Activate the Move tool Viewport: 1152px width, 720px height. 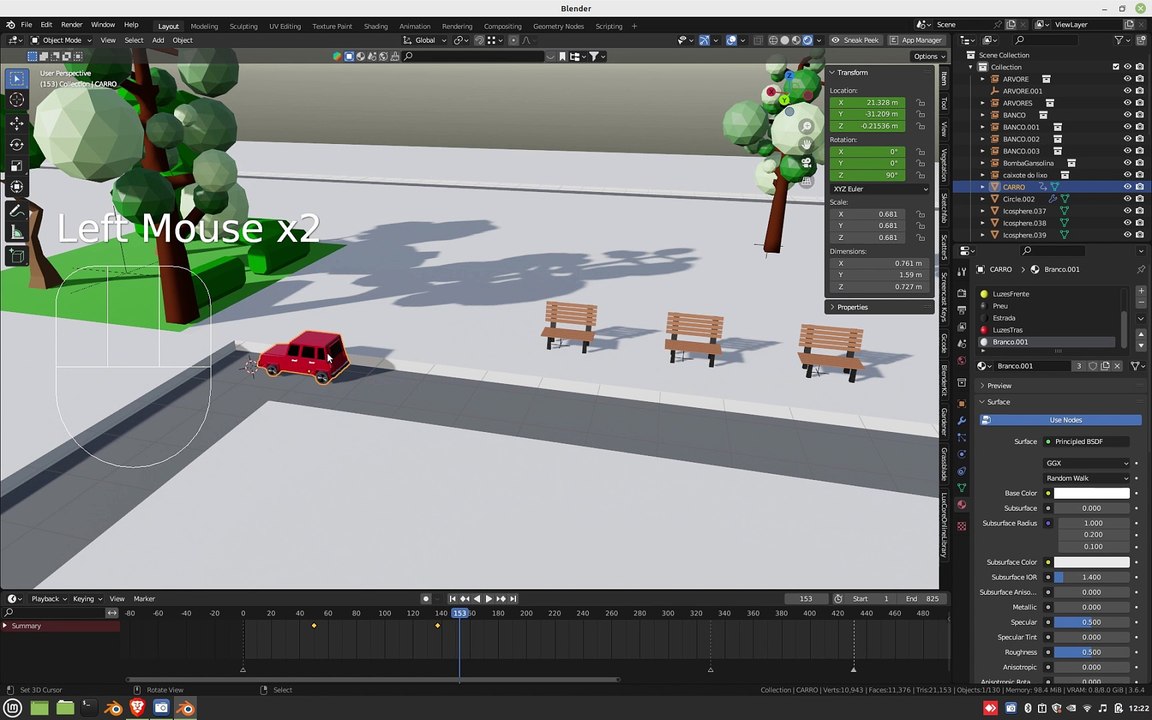click(16, 124)
